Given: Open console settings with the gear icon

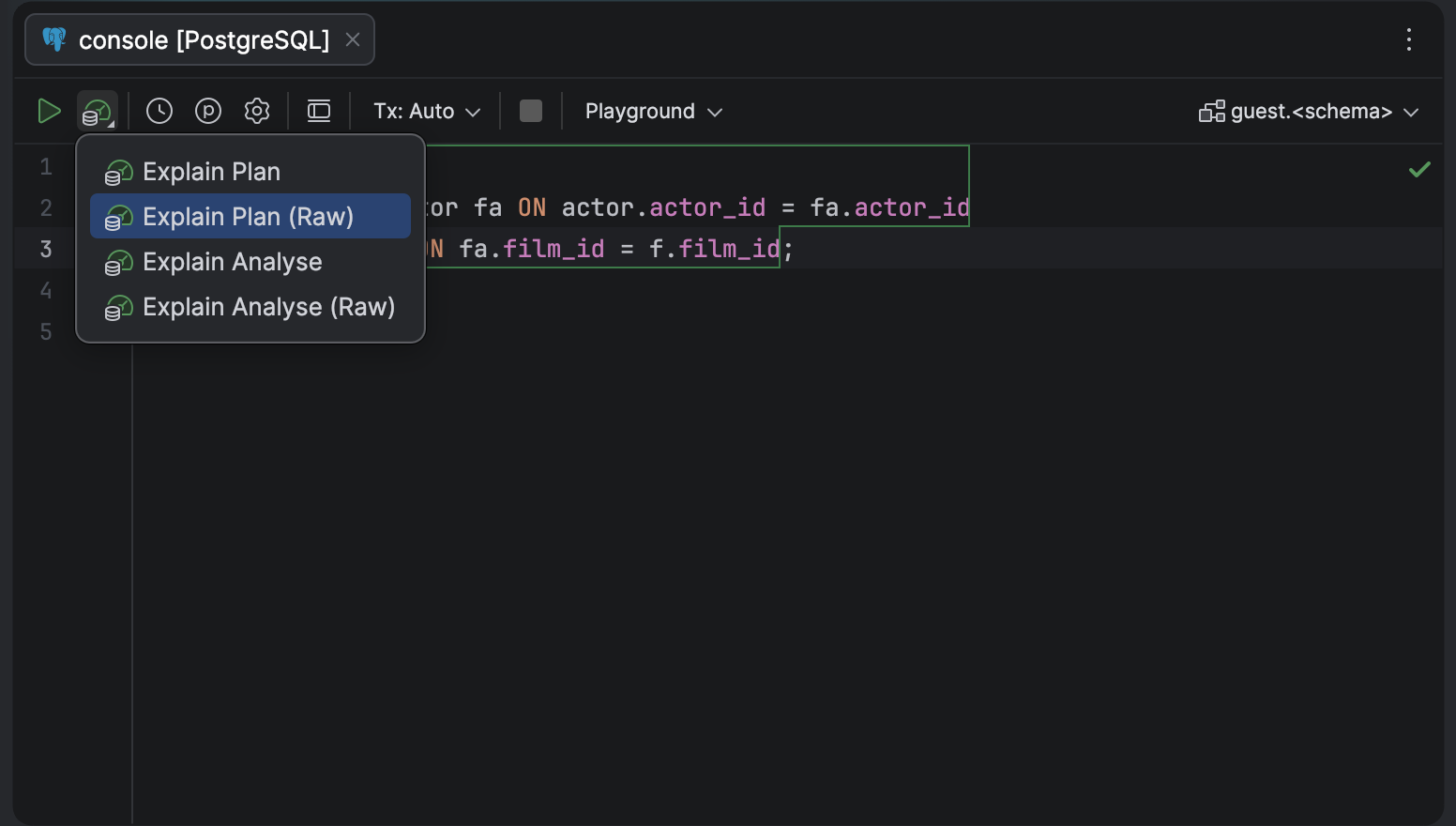Looking at the screenshot, I should pyautogui.click(x=257, y=111).
